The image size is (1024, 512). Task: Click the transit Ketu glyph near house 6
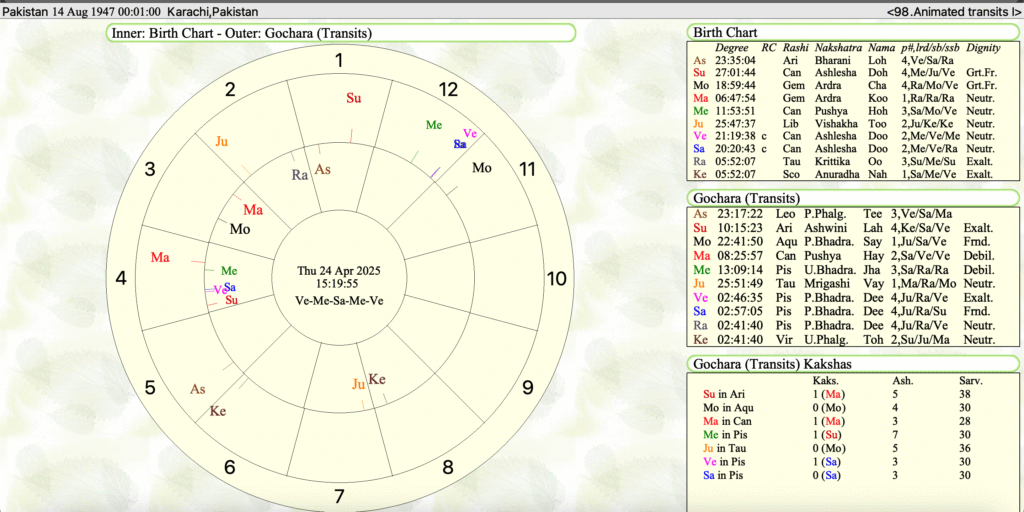(x=218, y=411)
